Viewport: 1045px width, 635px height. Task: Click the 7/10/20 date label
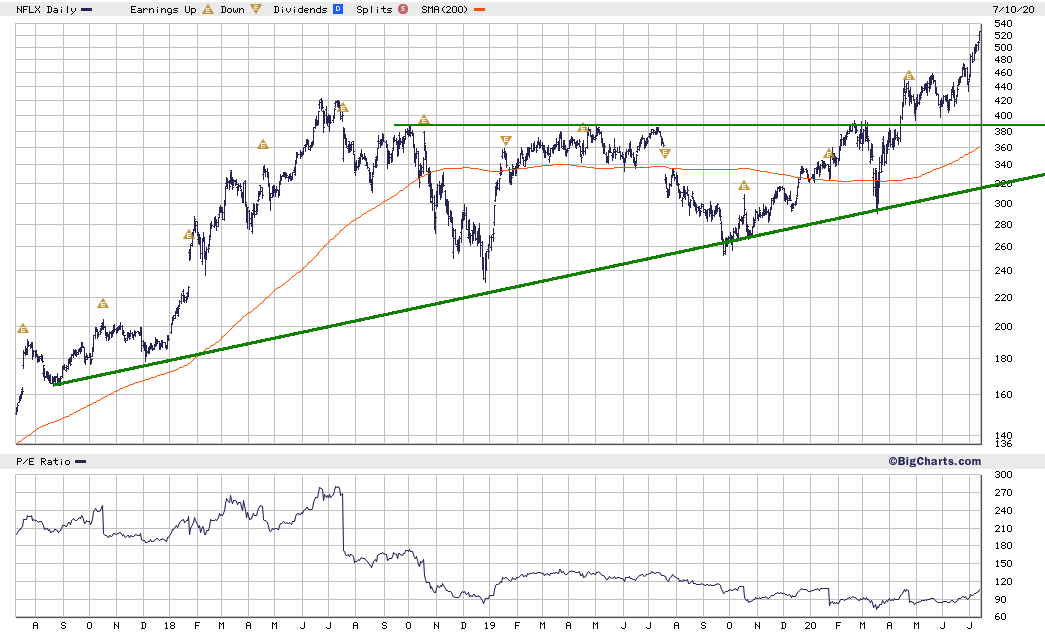click(x=1013, y=9)
